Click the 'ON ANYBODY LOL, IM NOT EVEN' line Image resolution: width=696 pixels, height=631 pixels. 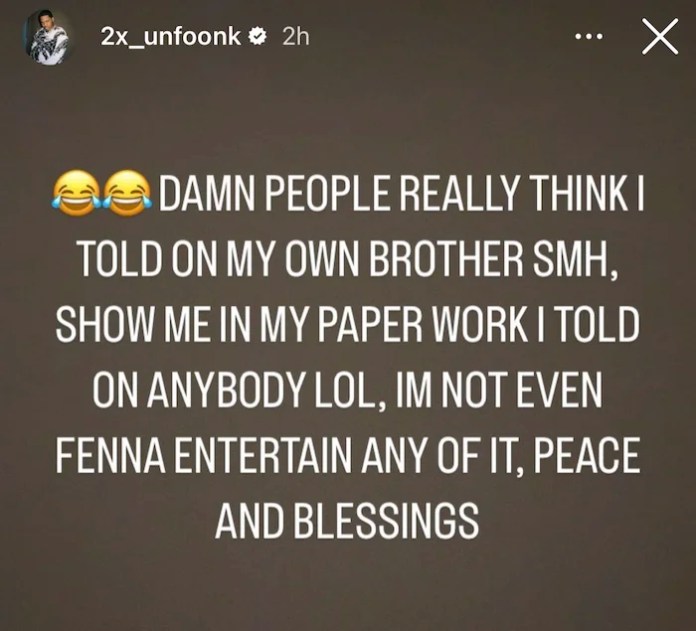[x=348, y=389]
